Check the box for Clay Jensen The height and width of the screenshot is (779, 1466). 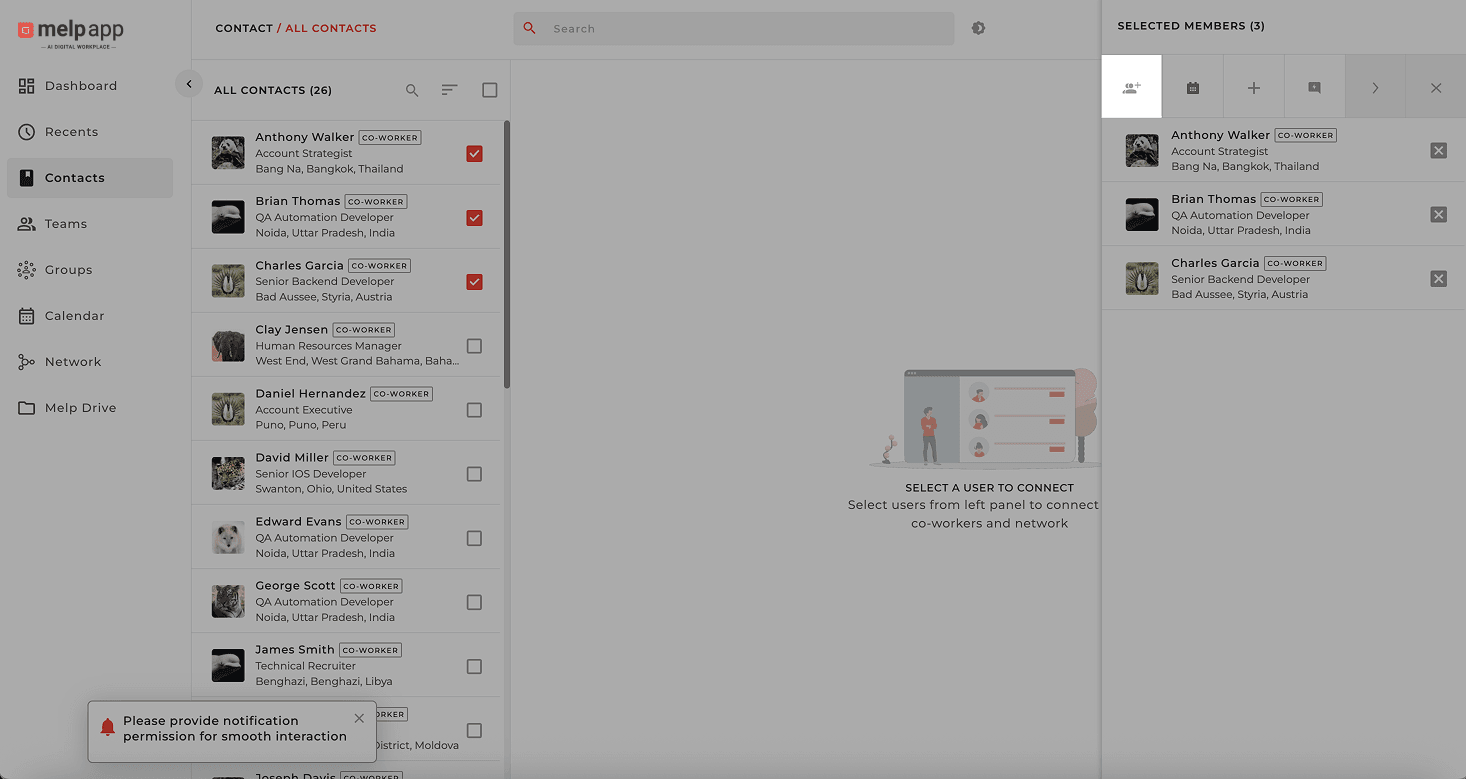click(x=474, y=346)
